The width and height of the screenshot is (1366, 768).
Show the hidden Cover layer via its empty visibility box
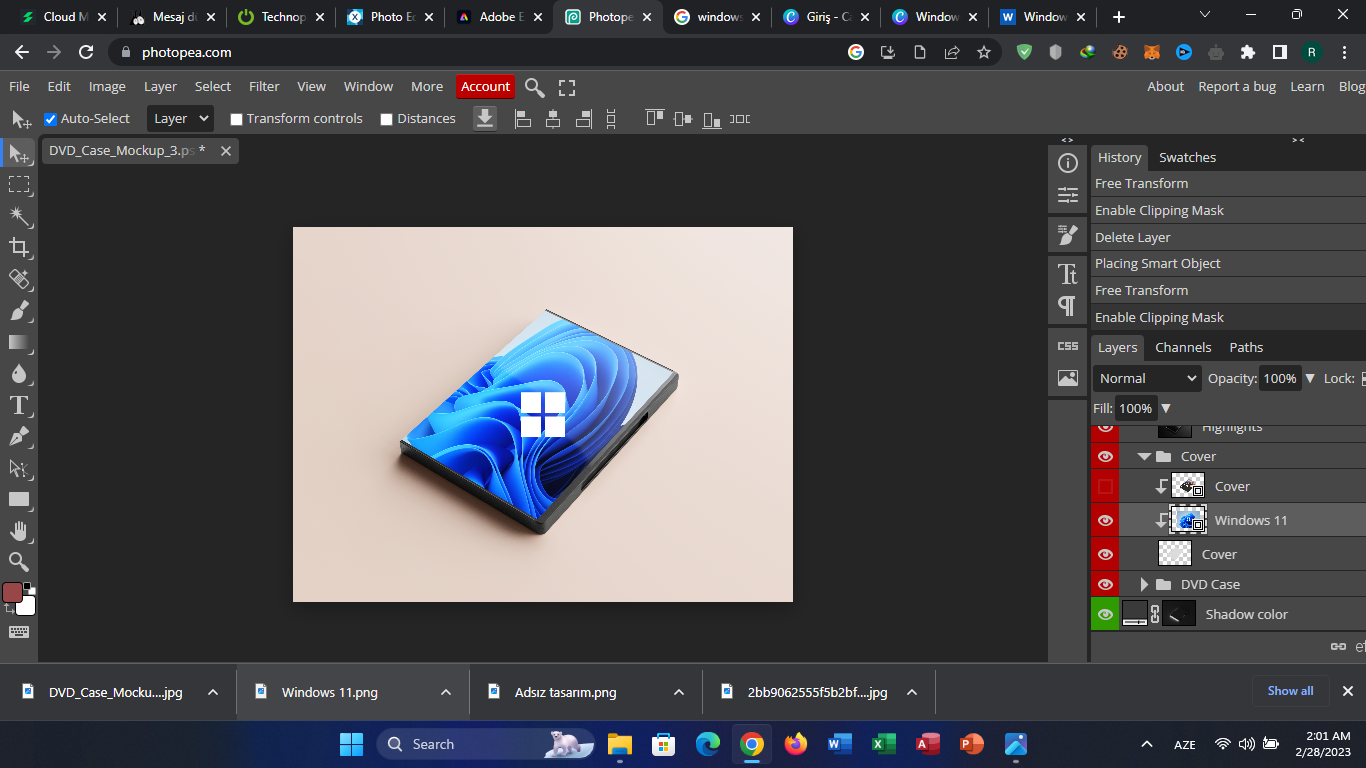pos(1105,487)
